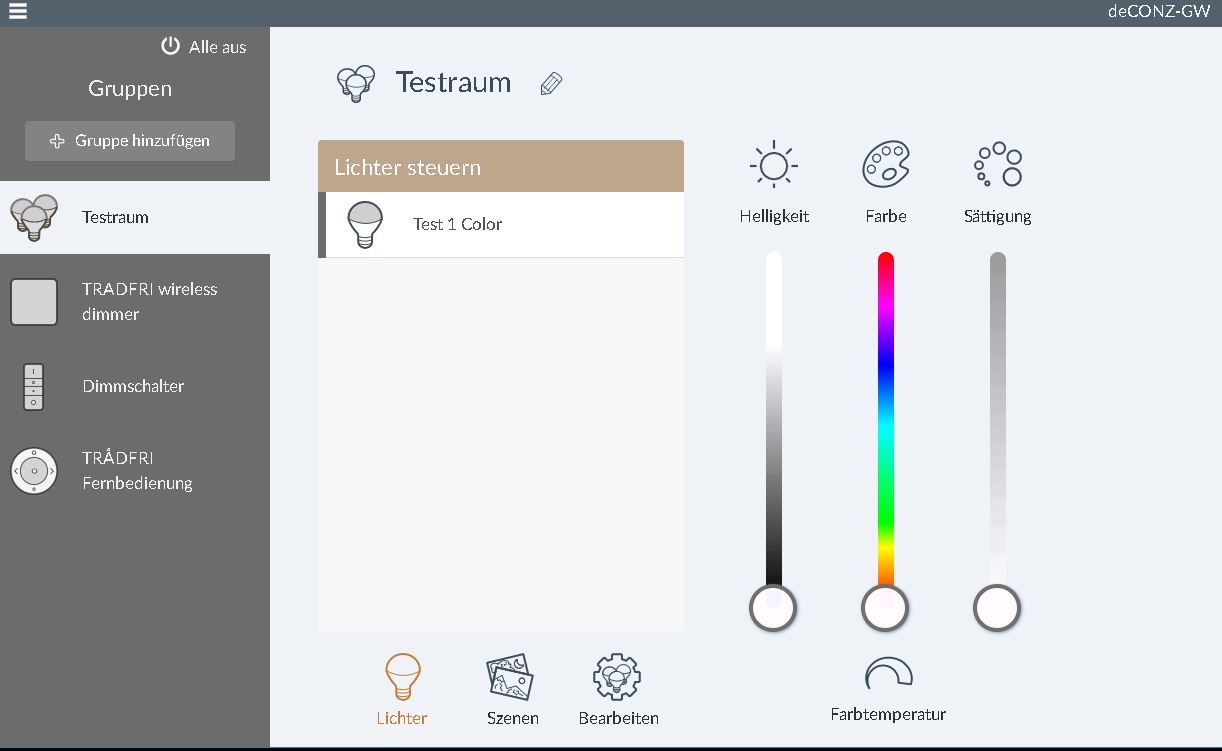Select the Testraum group in sidebar
Screen dimensions: 1222x751
pos(115,217)
